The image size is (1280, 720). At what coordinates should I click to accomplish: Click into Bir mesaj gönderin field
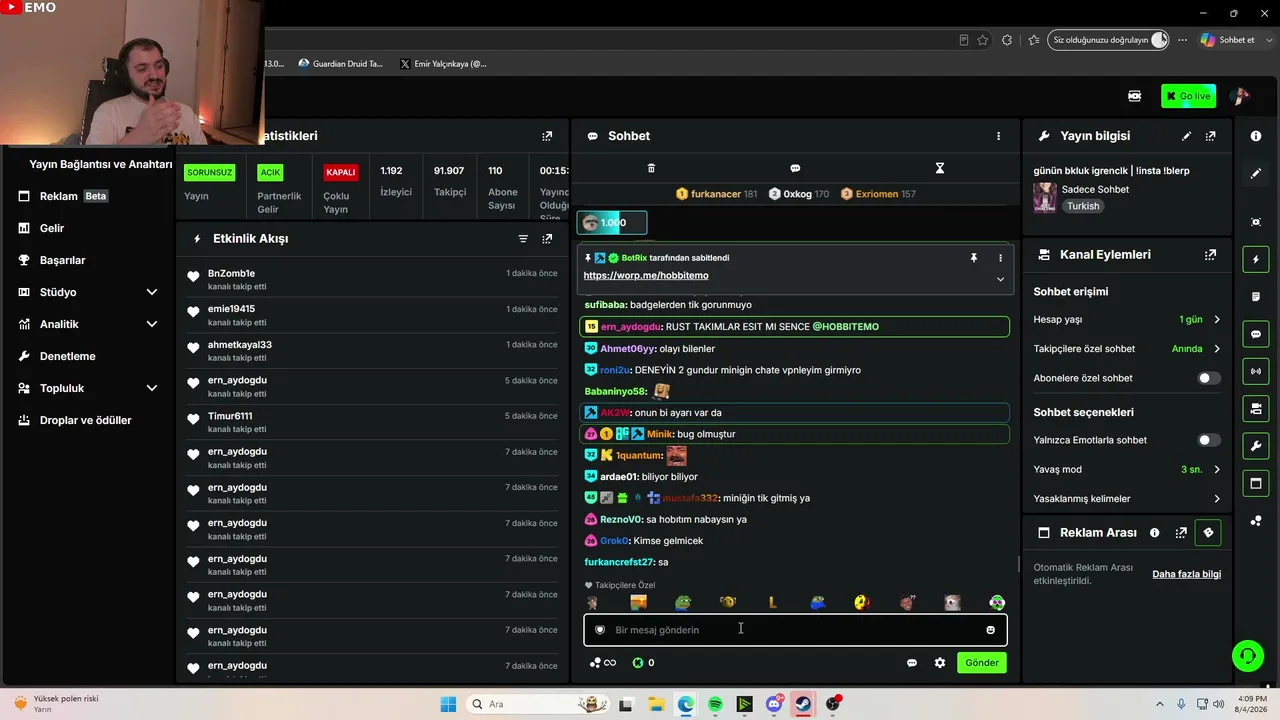[795, 630]
